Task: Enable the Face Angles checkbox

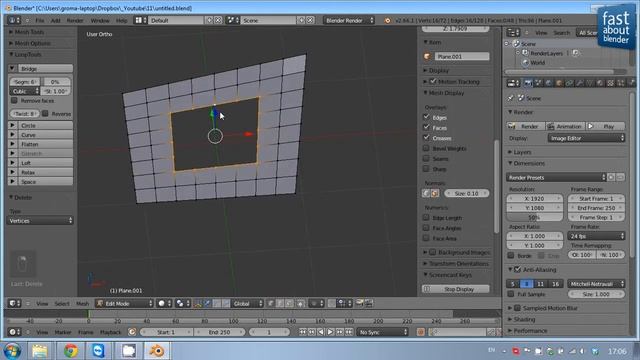Action: point(427,228)
